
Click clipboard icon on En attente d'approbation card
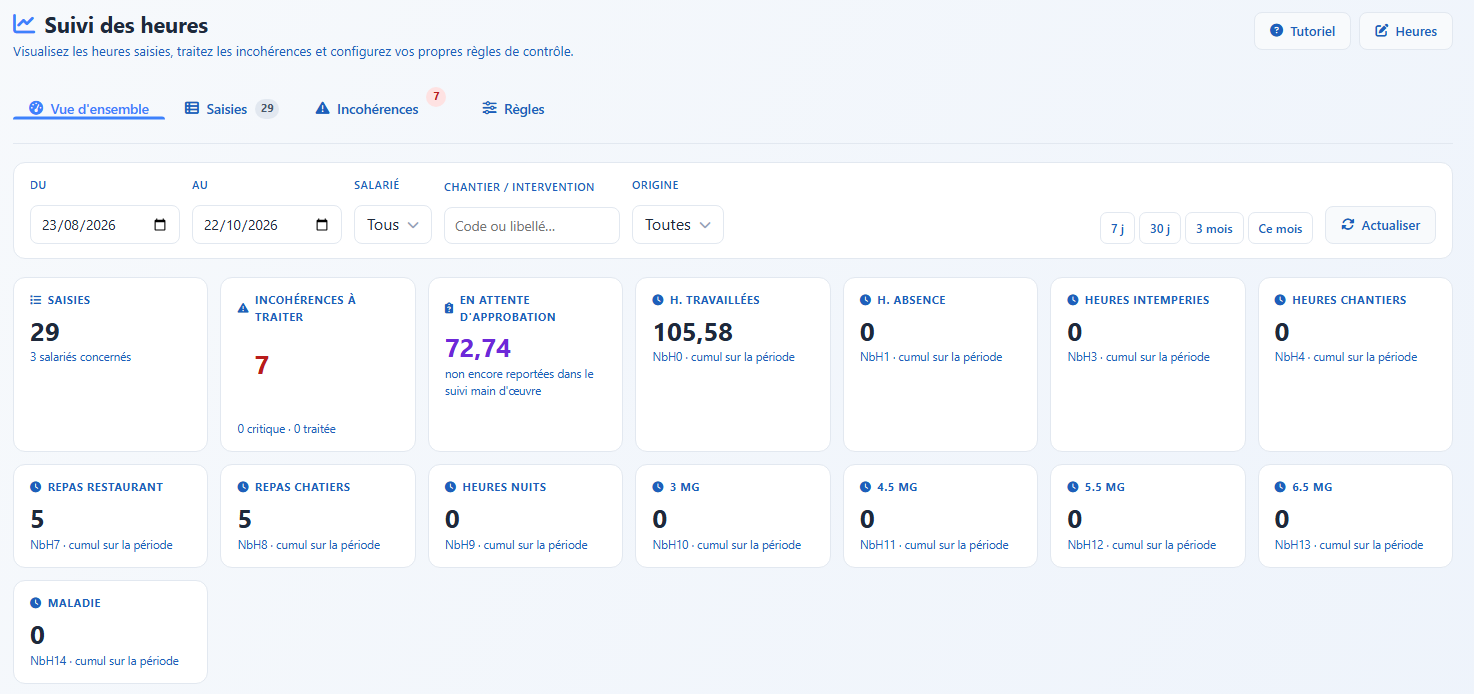(450, 308)
